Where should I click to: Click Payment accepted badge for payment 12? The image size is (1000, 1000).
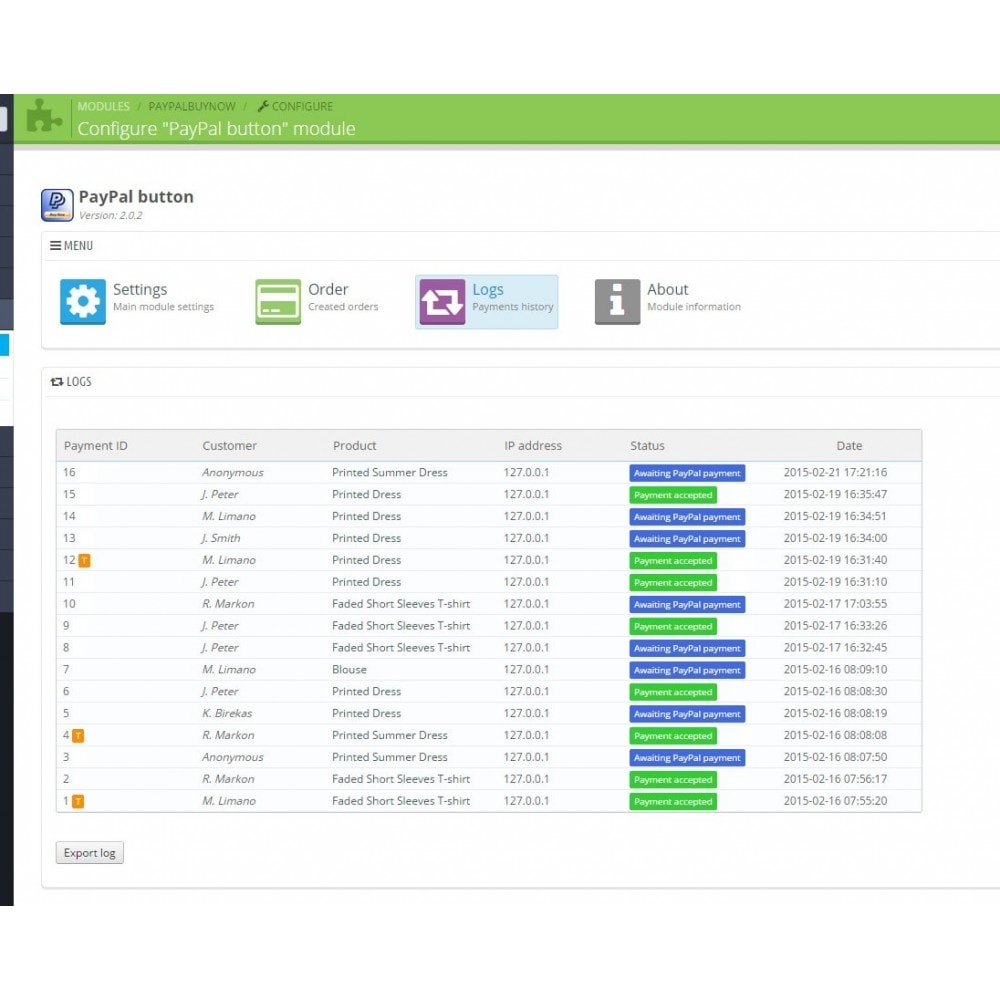pyautogui.click(x=673, y=561)
